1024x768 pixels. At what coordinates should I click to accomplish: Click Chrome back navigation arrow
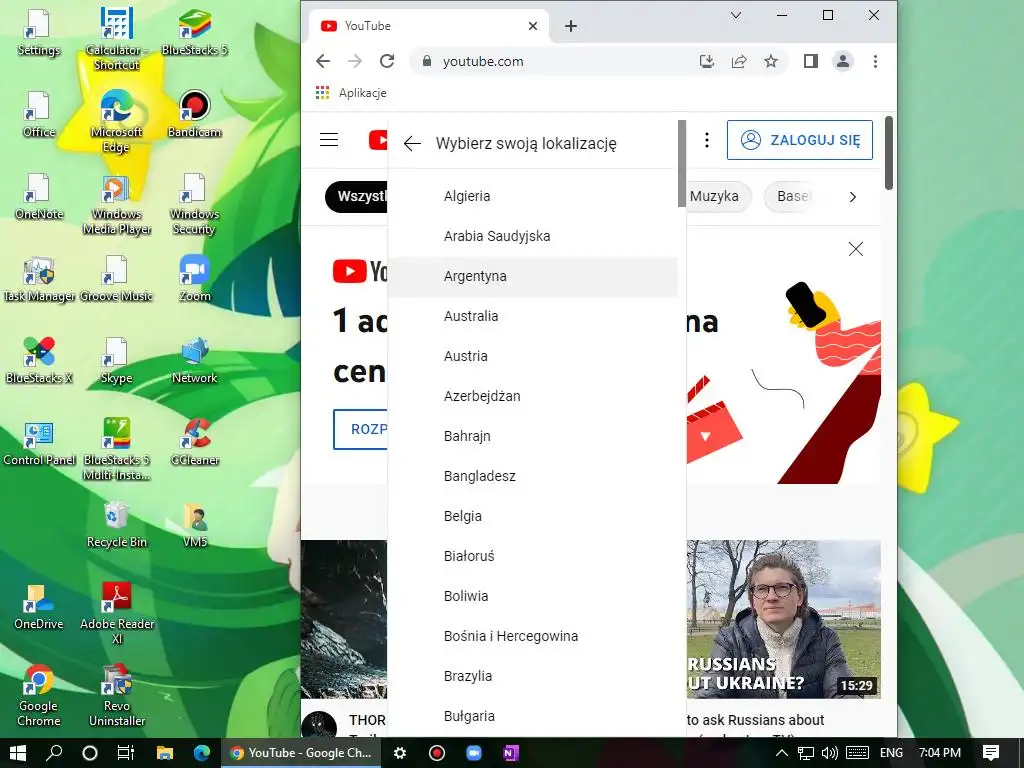[x=323, y=61]
